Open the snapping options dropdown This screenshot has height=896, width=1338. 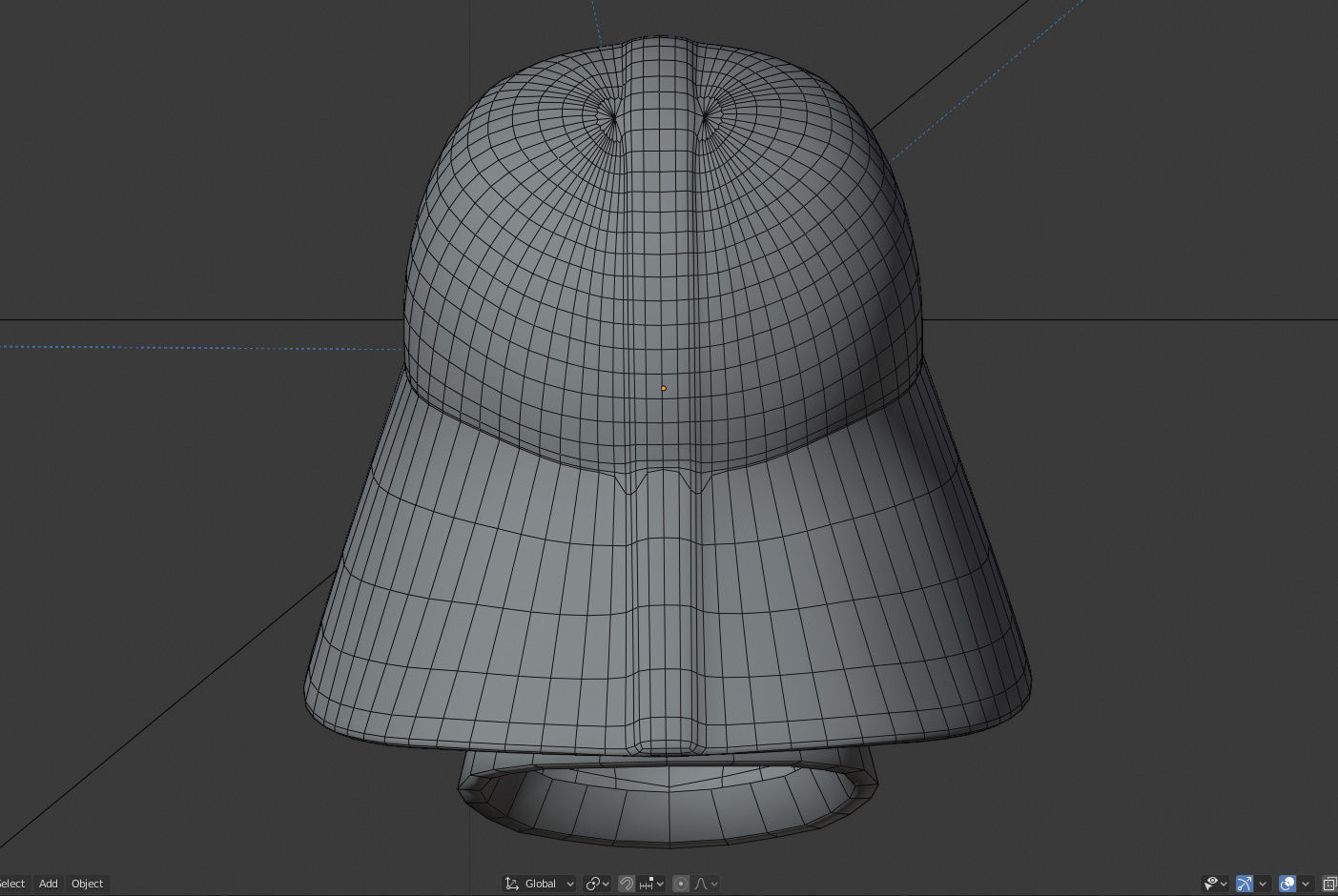(651, 884)
